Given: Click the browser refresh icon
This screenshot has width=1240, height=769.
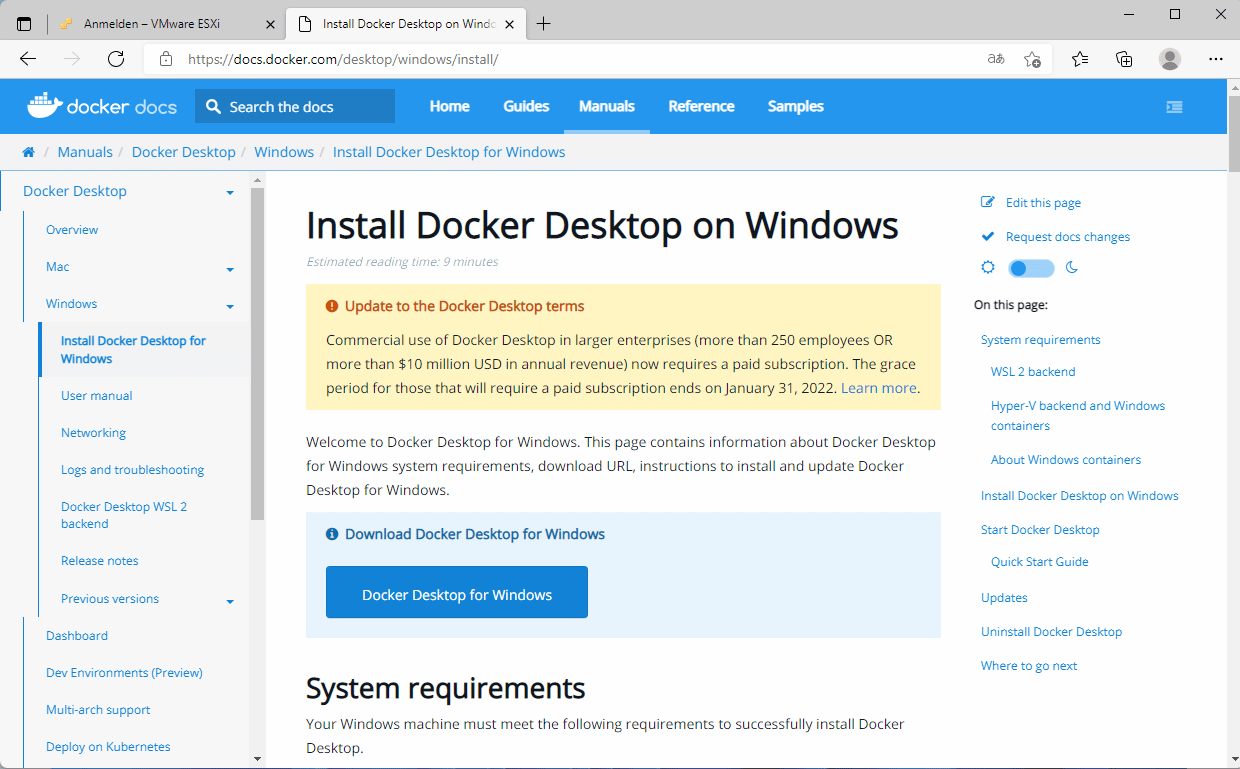Looking at the screenshot, I should pos(116,59).
